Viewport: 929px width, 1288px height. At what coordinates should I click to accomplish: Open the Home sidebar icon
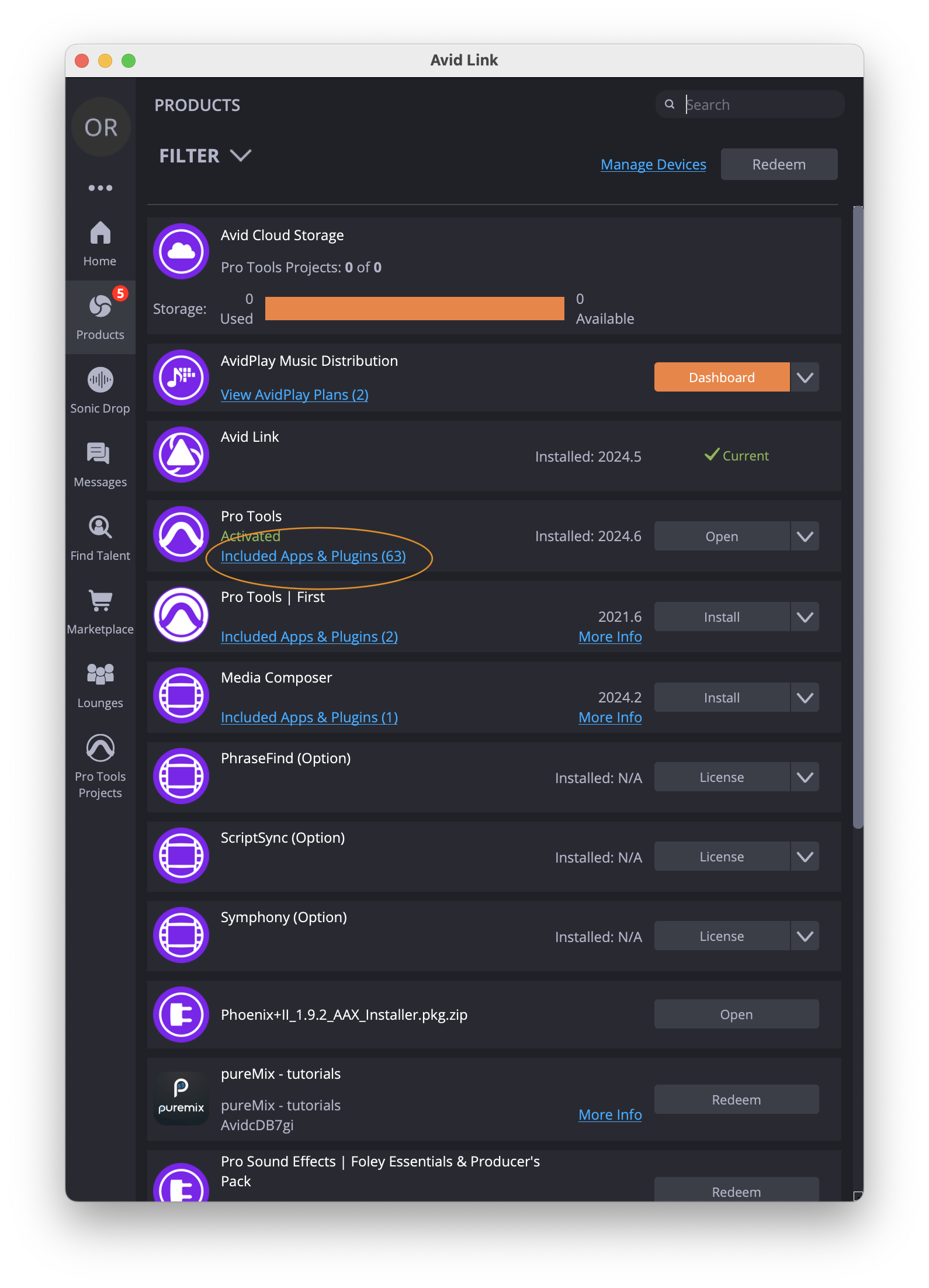pos(100,244)
